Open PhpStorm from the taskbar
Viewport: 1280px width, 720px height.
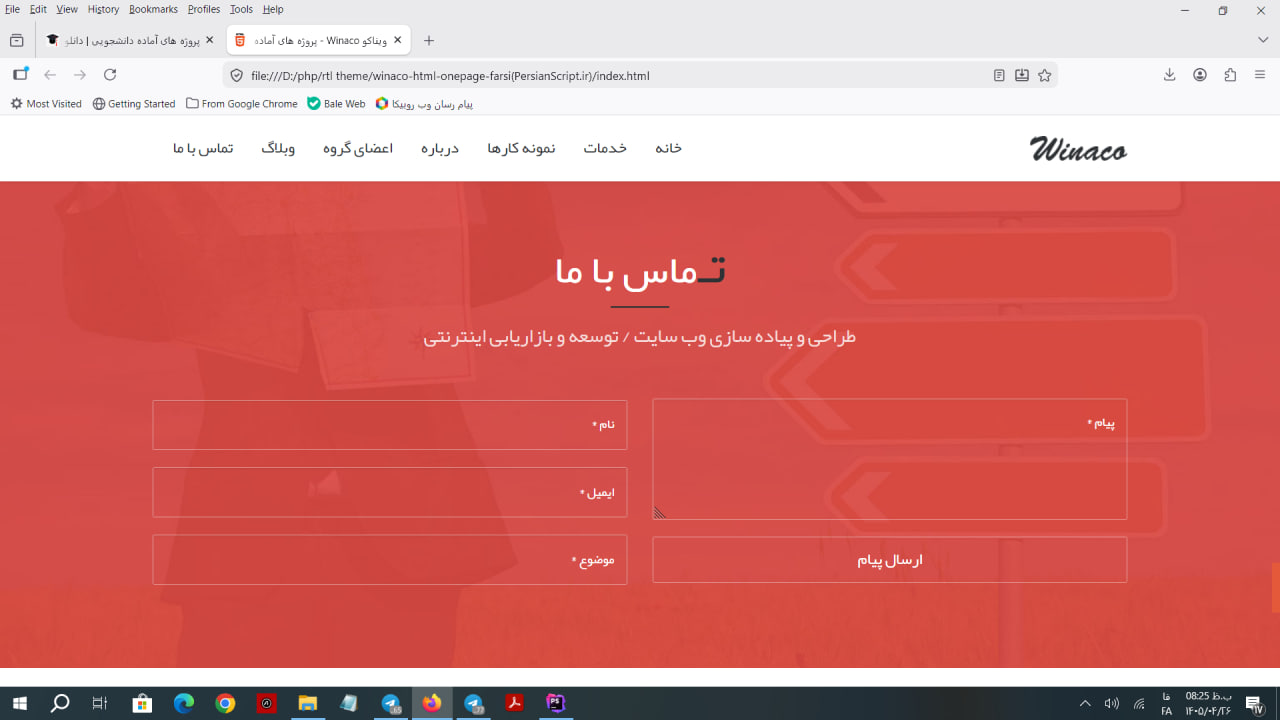pyautogui.click(x=556, y=703)
